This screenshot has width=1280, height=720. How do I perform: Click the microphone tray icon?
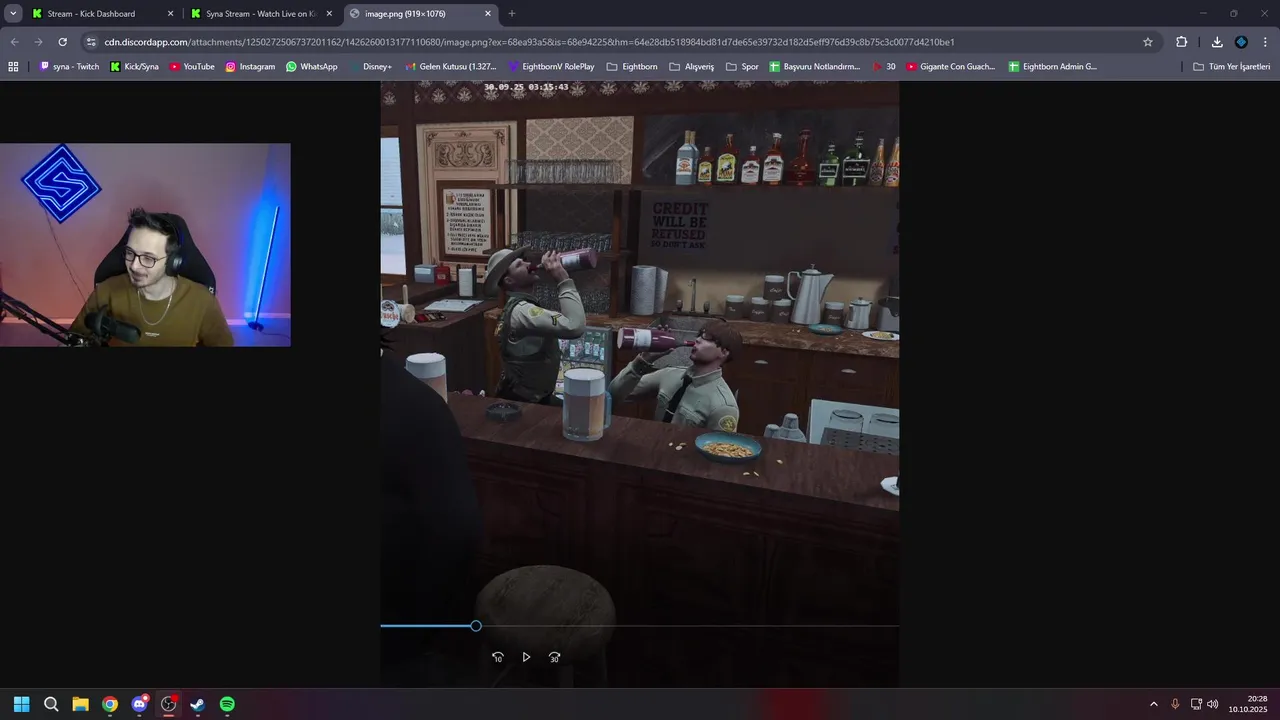pyautogui.click(x=1175, y=704)
